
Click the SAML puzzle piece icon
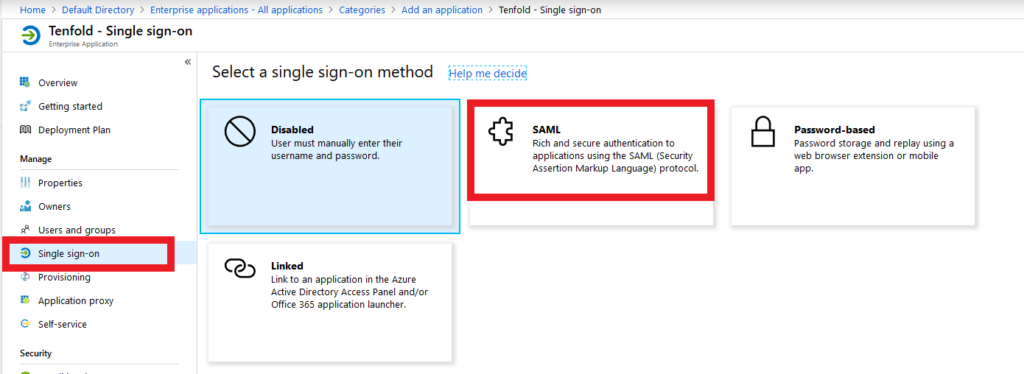point(502,132)
